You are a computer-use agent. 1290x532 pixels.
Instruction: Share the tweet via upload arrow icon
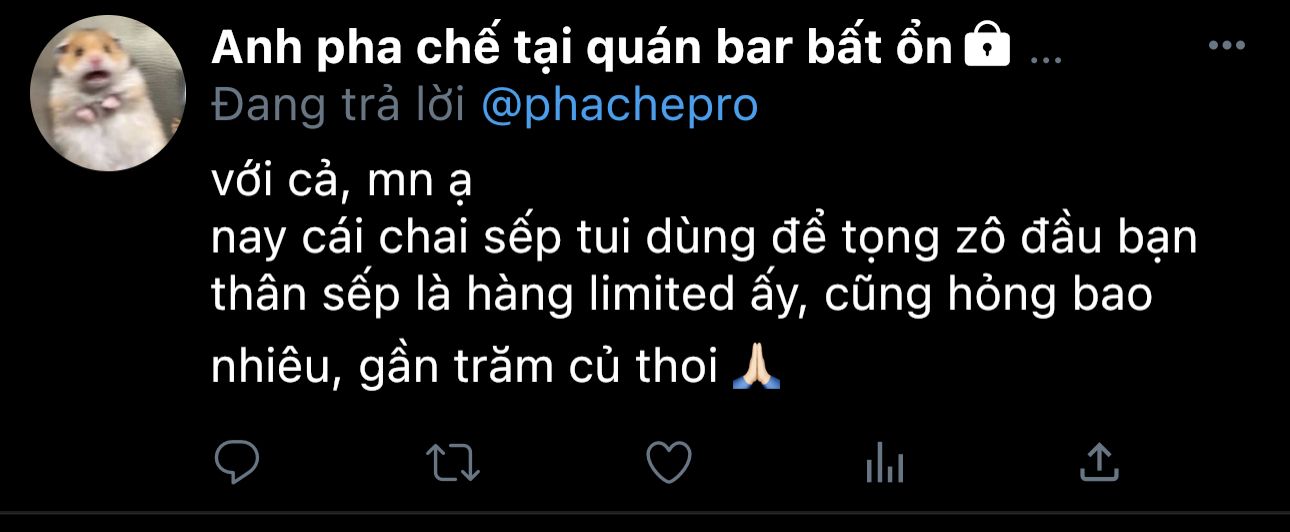1099,461
